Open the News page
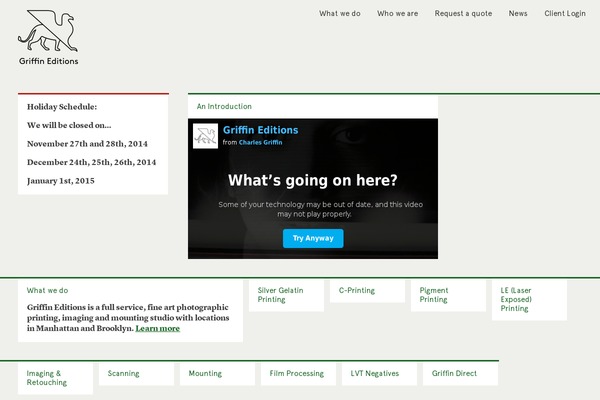600x400 pixels. click(518, 13)
